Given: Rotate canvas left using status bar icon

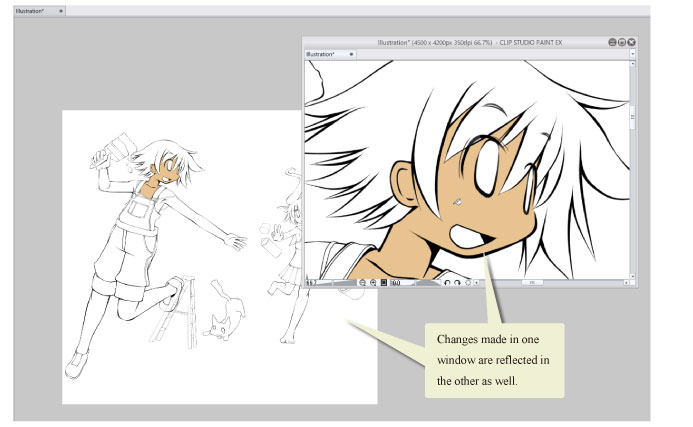Looking at the screenshot, I should pos(448,283).
